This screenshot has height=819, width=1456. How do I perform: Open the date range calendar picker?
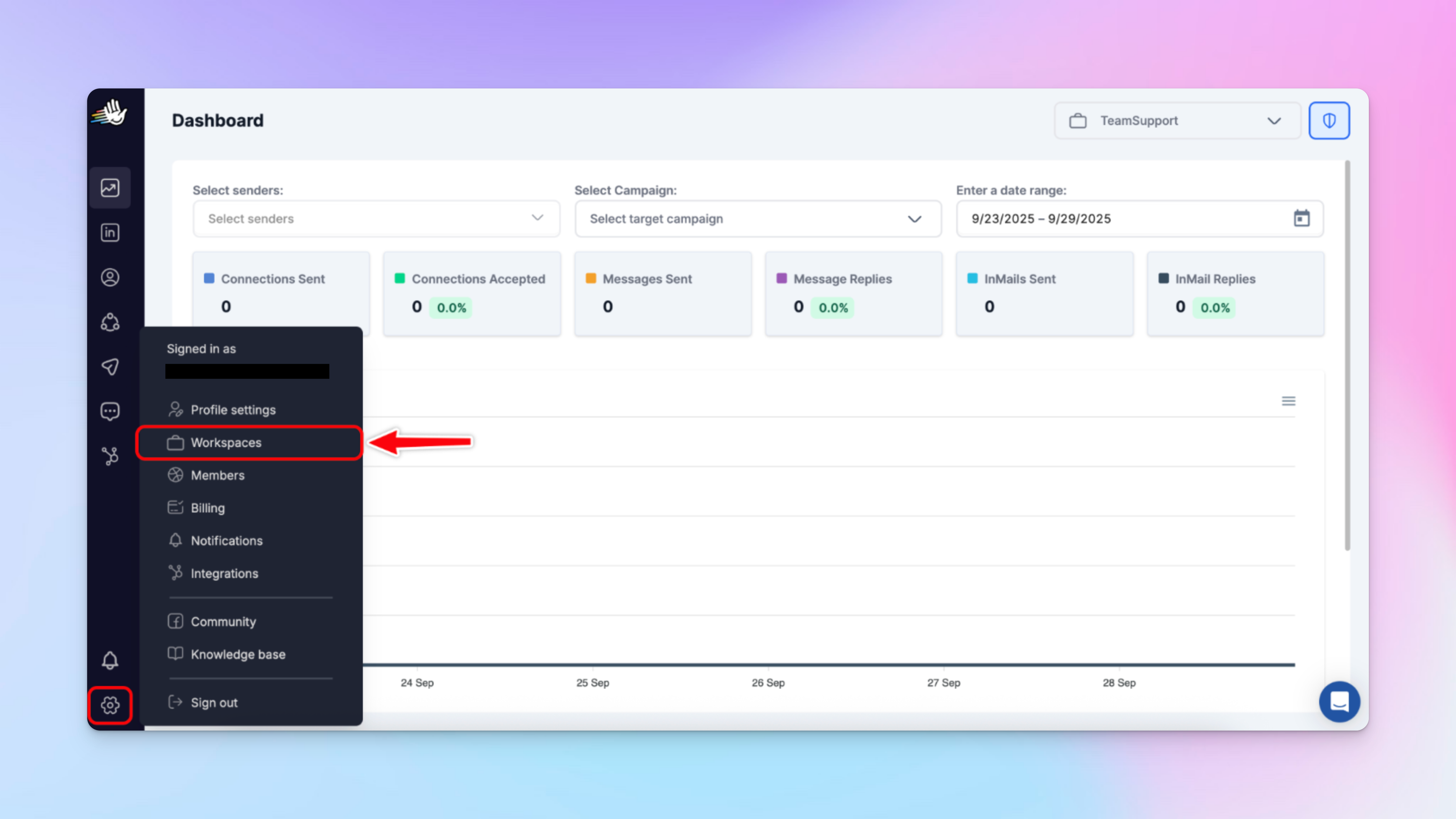coord(1301,218)
